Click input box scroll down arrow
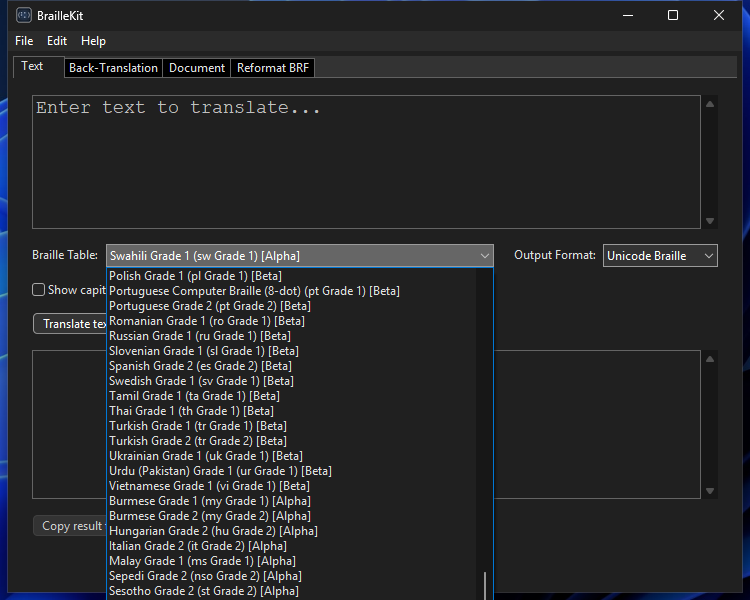This screenshot has height=600, width=750. [710, 221]
